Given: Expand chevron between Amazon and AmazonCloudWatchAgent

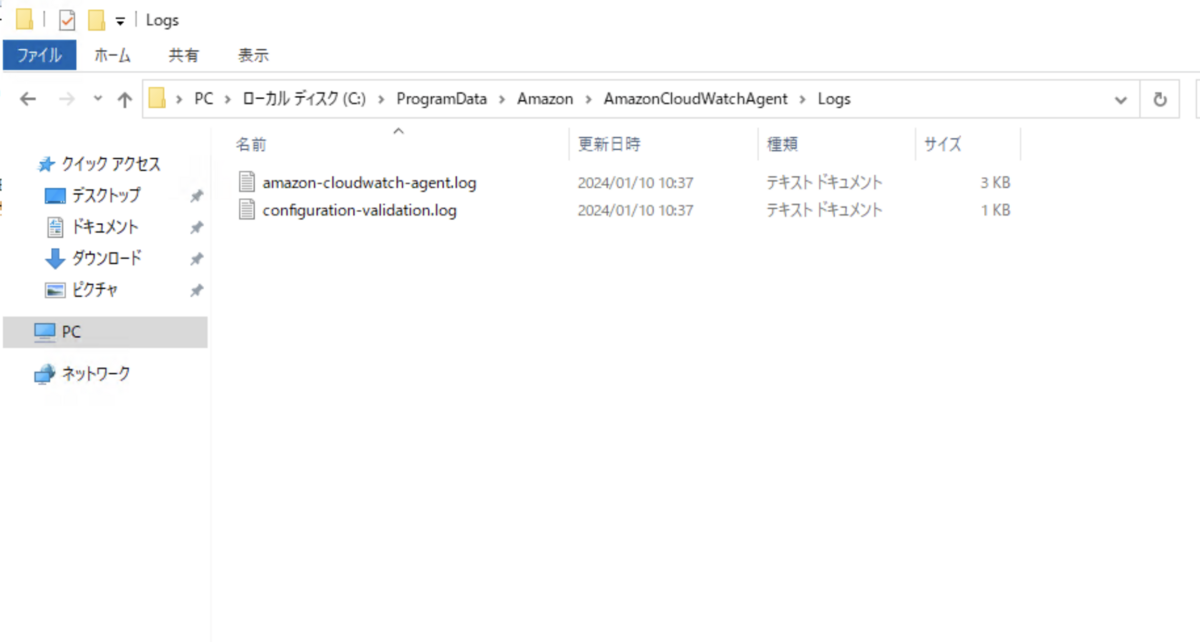Looking at the screenshot, I should point(589,99).
